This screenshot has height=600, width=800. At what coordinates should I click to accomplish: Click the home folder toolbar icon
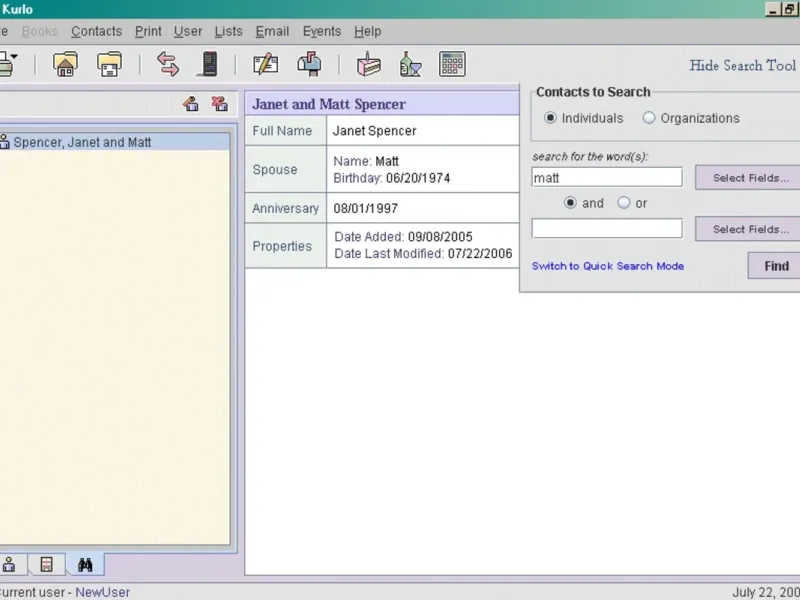pyautogui.click(x=65, y=65)
